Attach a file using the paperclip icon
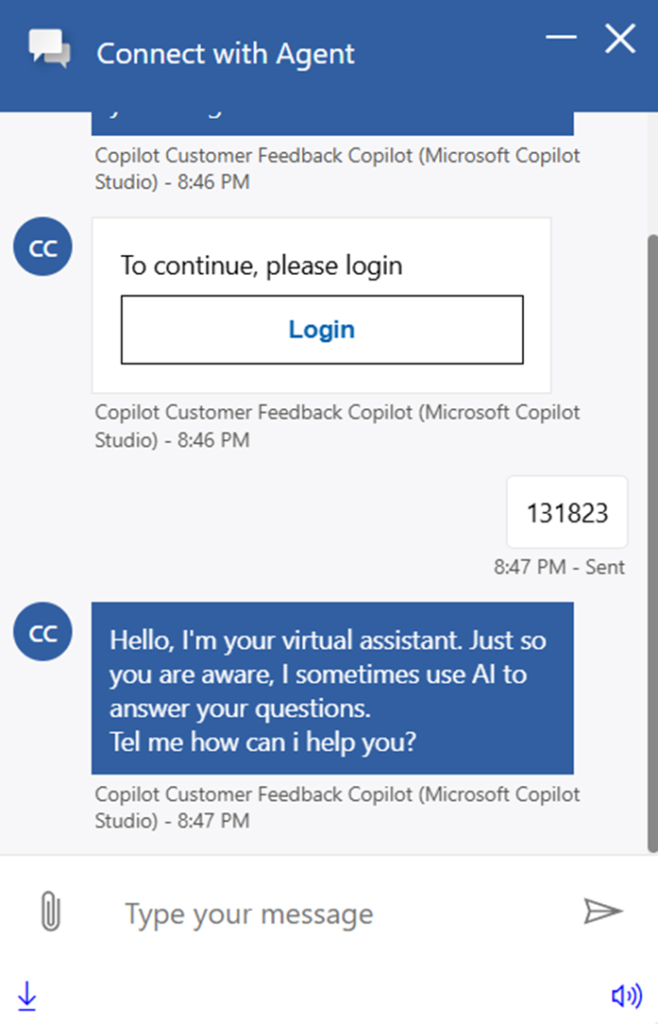Screen dimensions: 658x1024 click(49, 912)
